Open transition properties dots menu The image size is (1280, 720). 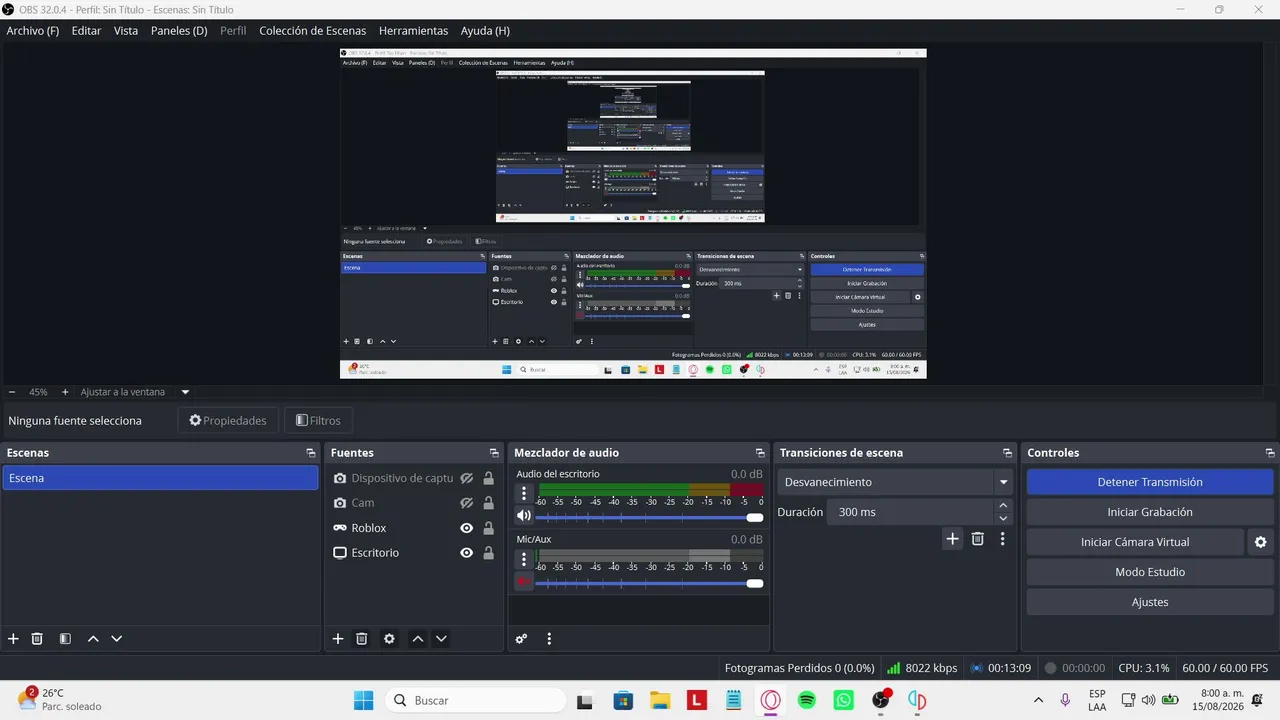click(1003, 539)
